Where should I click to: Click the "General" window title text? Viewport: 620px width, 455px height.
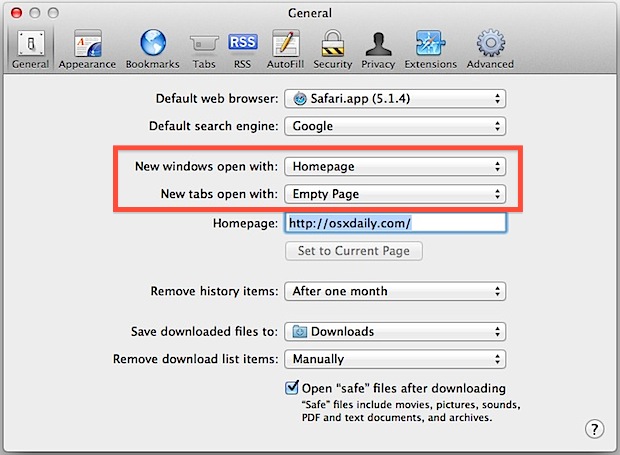coord(310,13)
